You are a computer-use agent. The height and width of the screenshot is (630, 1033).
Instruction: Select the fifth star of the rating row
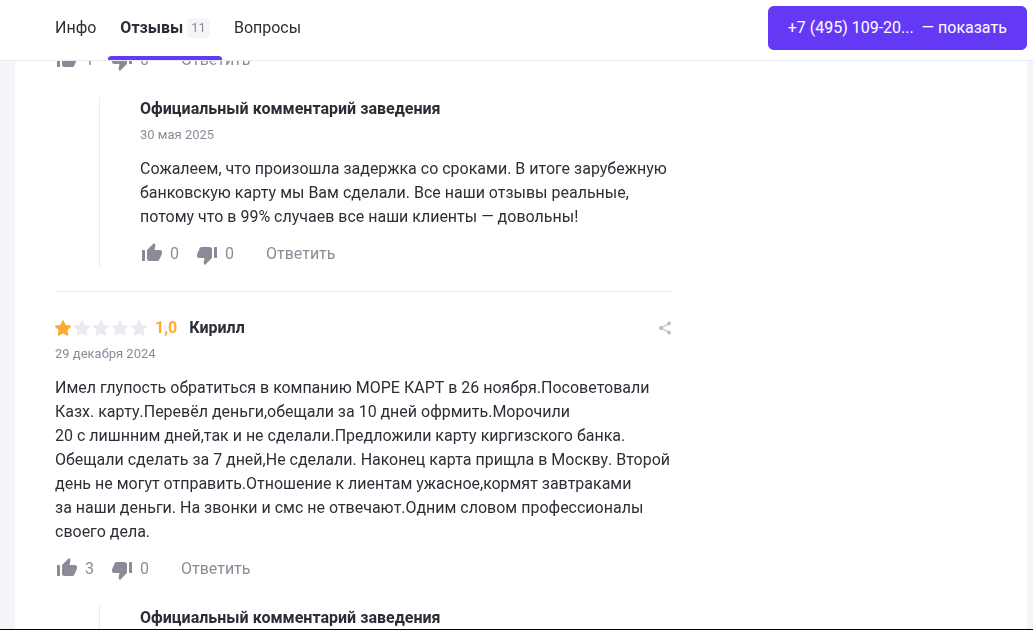tap(141, 327)
